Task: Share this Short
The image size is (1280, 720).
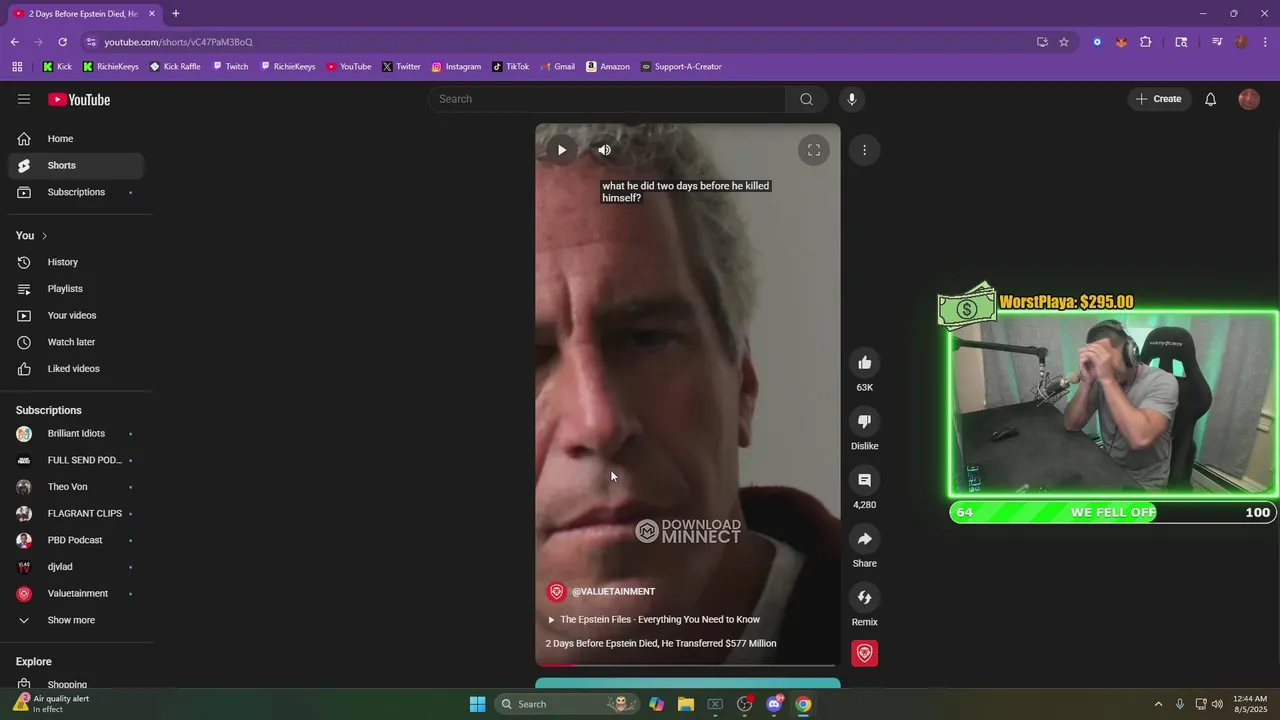Action: (865, 539)
